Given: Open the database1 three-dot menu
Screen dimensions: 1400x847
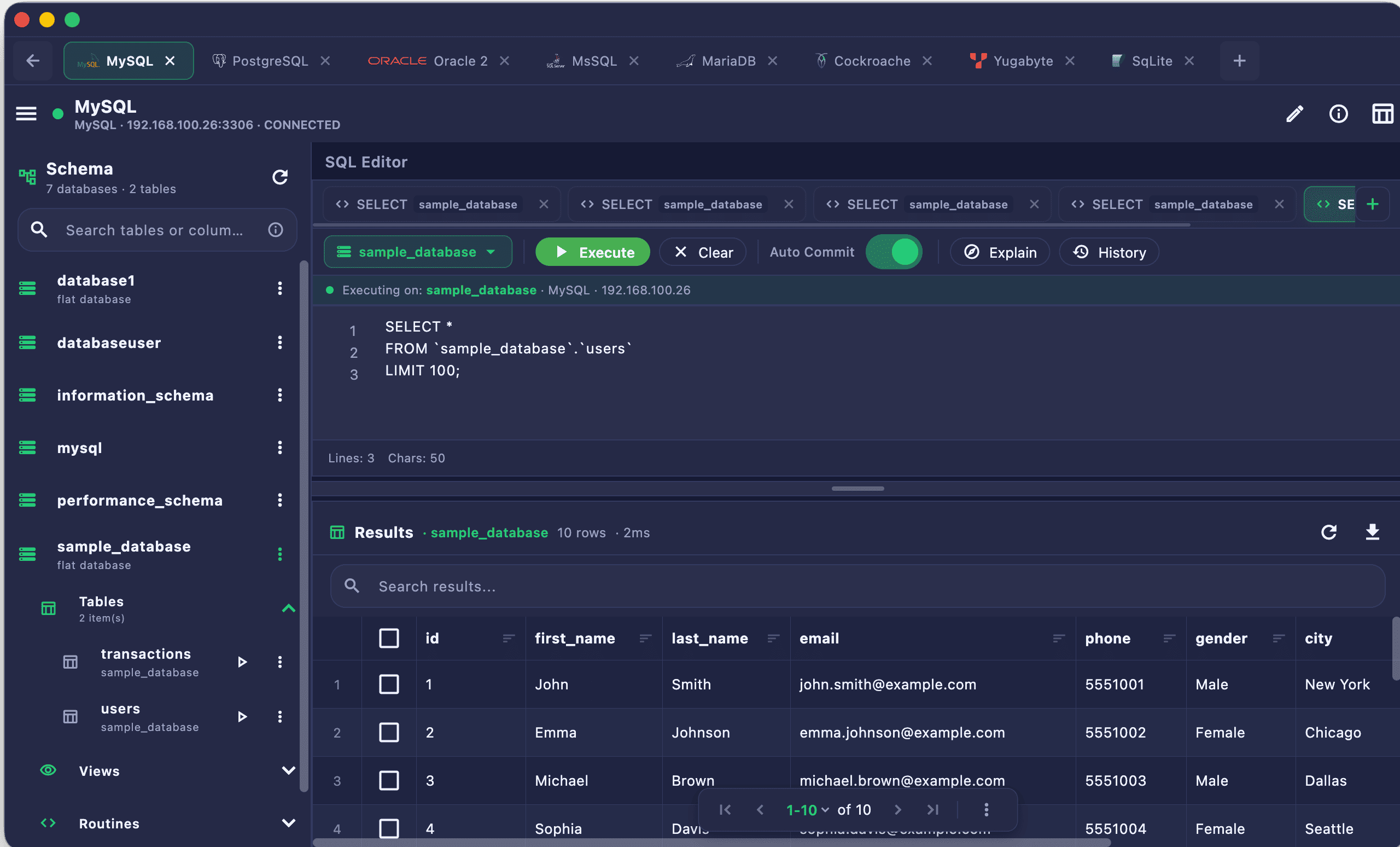Looking at the screenshot, I should [x=279, y=288].
